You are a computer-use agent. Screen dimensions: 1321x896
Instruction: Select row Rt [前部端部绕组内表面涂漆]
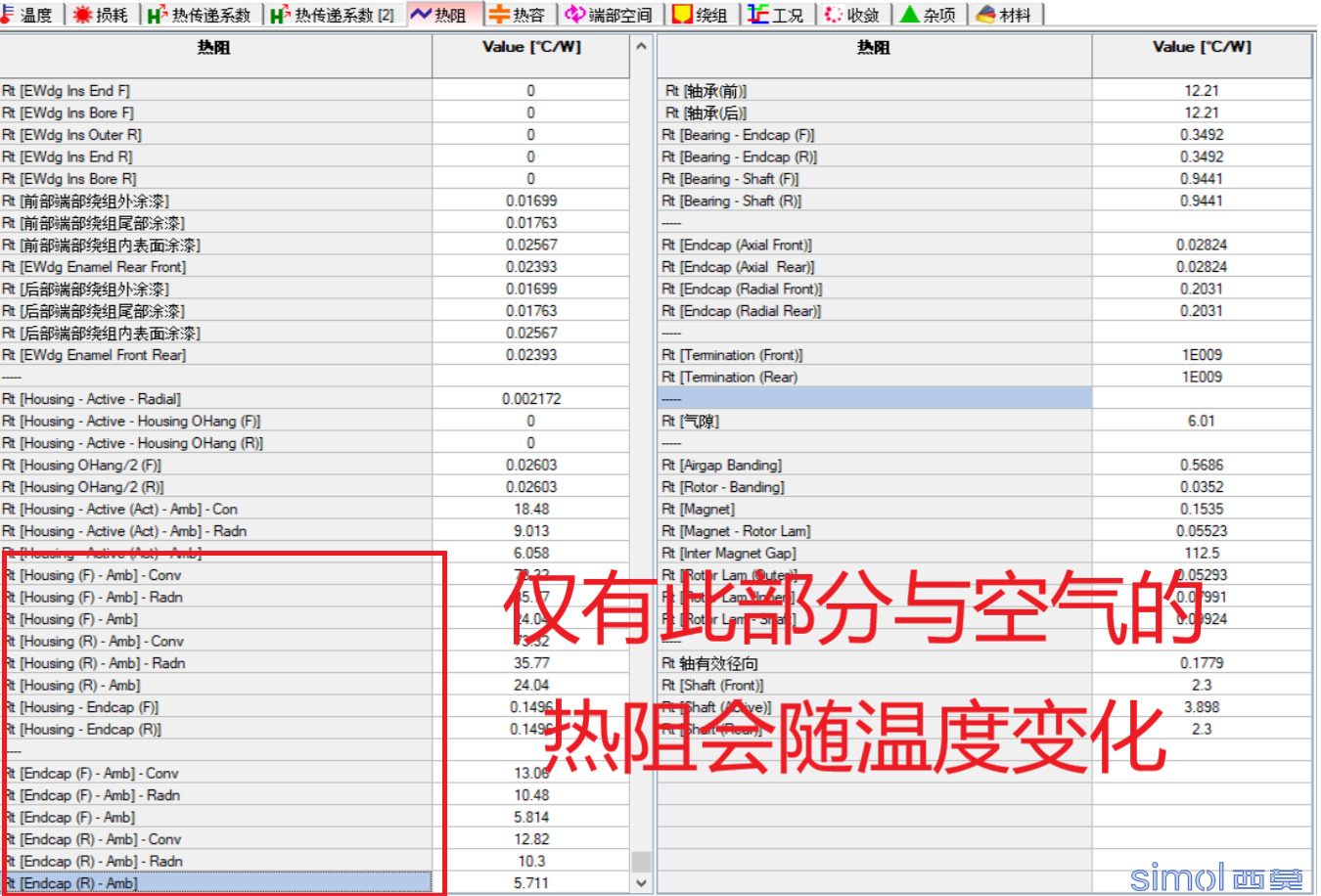(x=215, y=246)
